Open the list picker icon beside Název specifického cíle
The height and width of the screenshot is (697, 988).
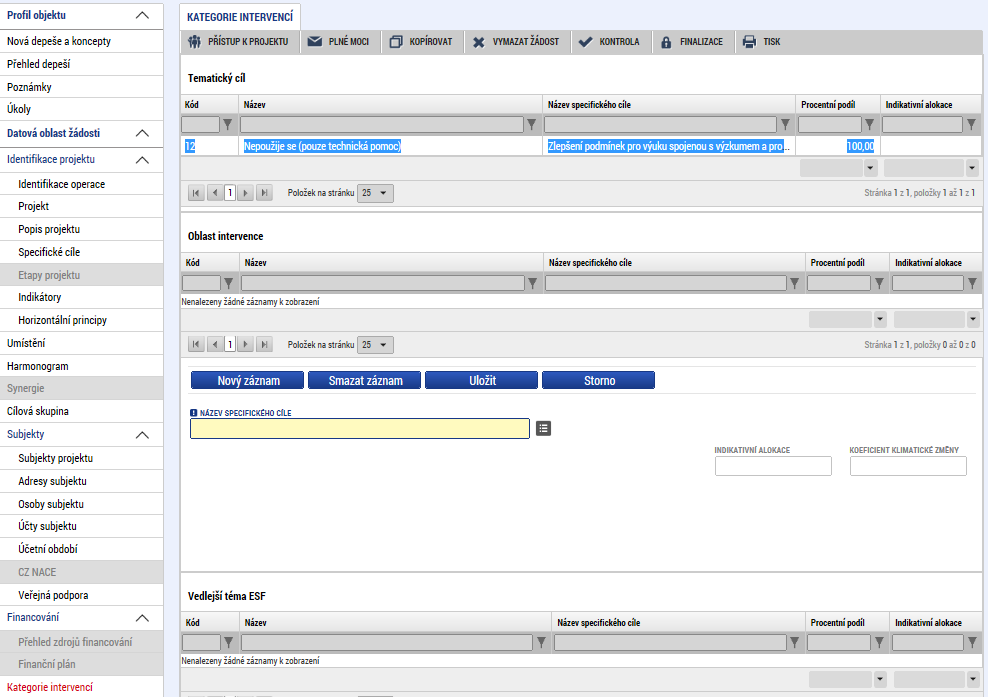[543, 429]
